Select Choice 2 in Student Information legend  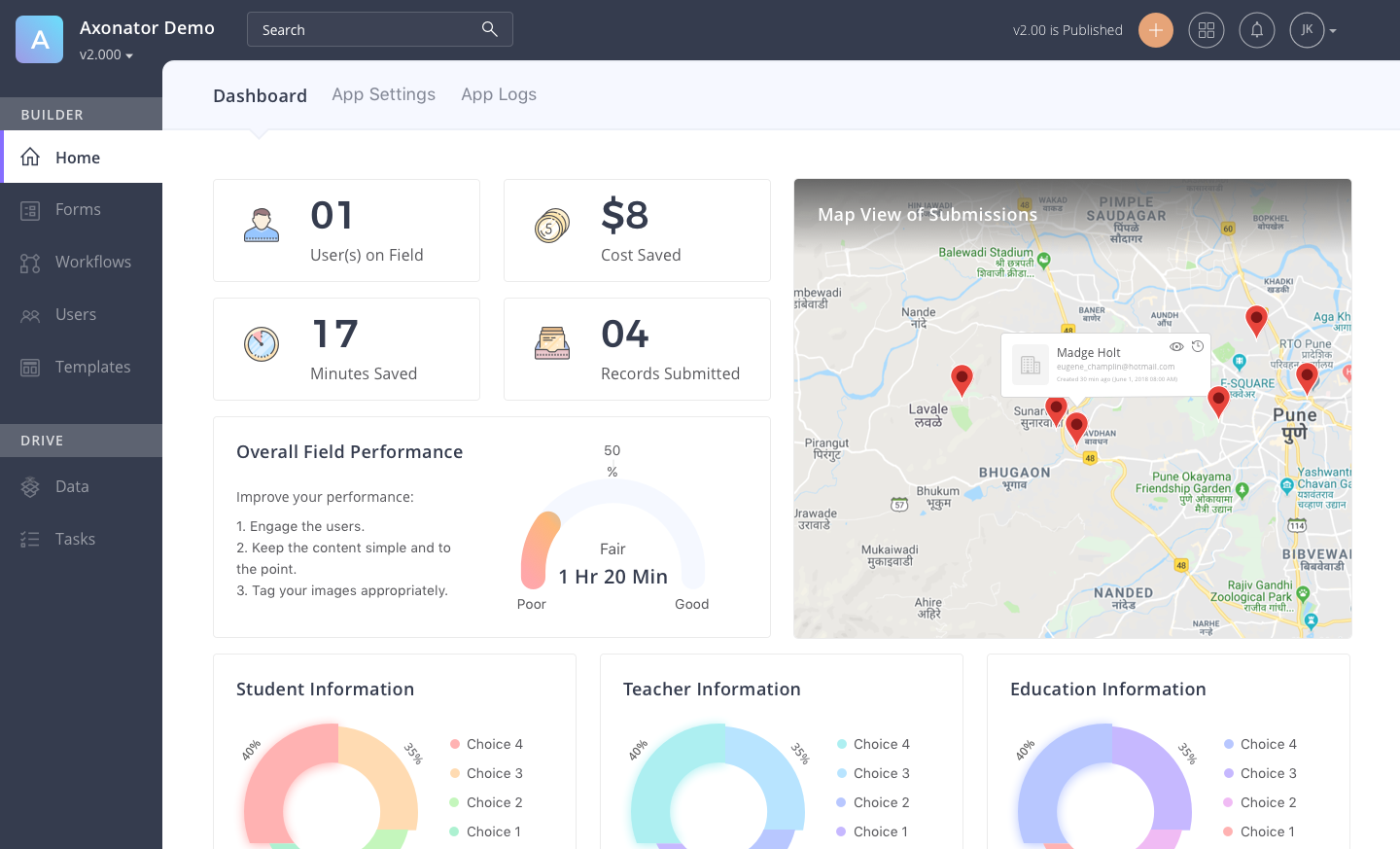[486, 802]
